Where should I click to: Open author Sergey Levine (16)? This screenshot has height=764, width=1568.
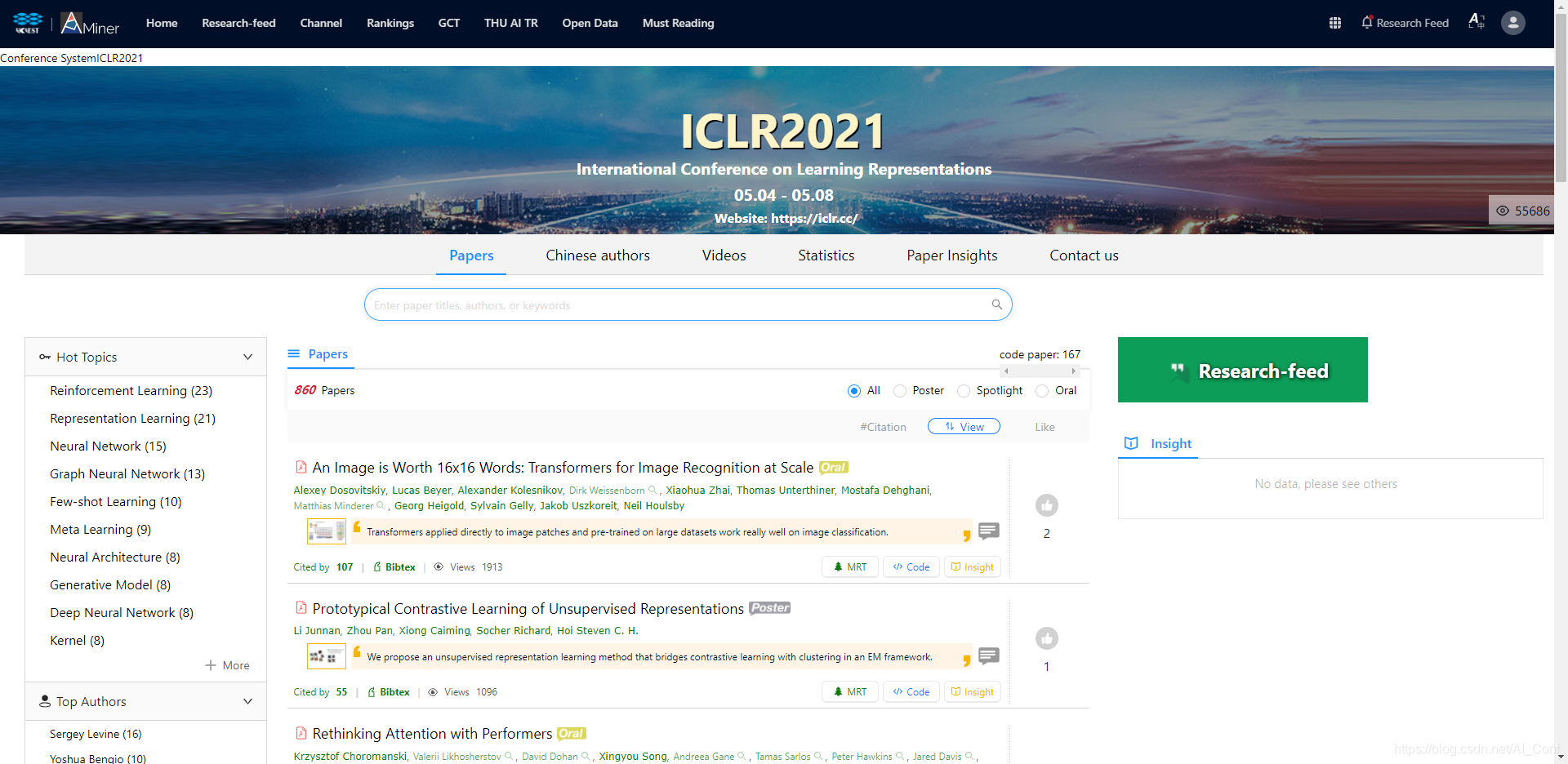click(96, 734)
